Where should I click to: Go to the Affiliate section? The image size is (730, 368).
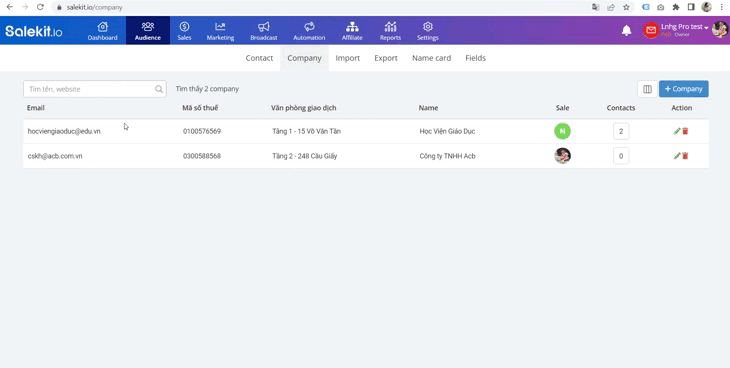(x=352, y=31)
